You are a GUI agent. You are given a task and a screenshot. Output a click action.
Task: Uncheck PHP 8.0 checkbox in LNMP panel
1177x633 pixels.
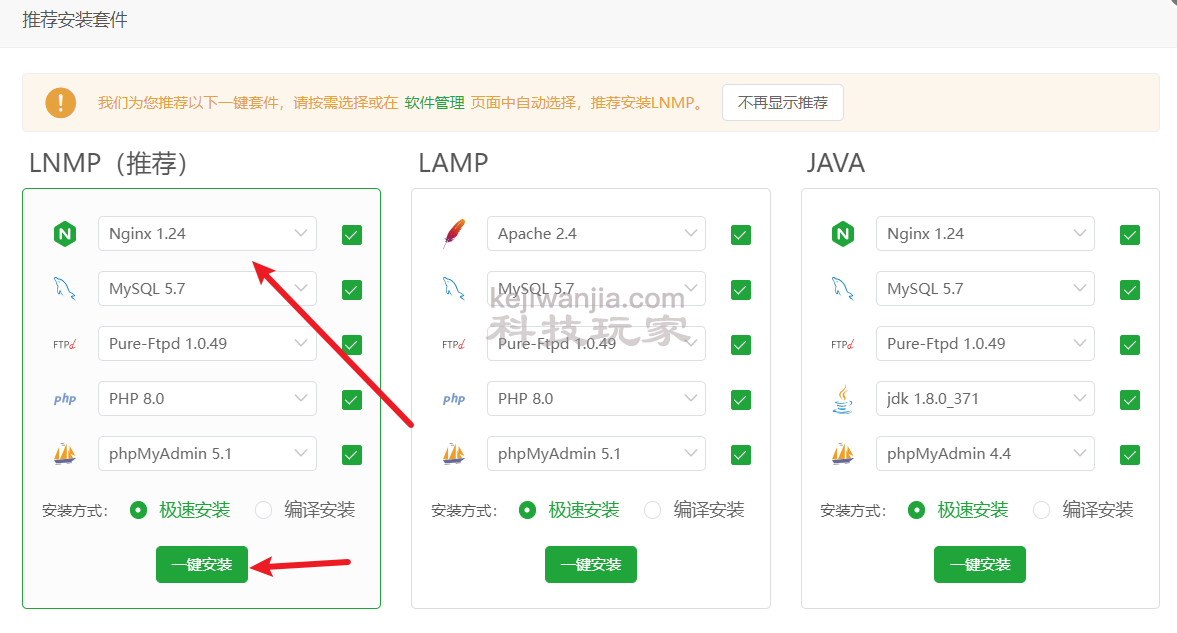pos(352,399)
